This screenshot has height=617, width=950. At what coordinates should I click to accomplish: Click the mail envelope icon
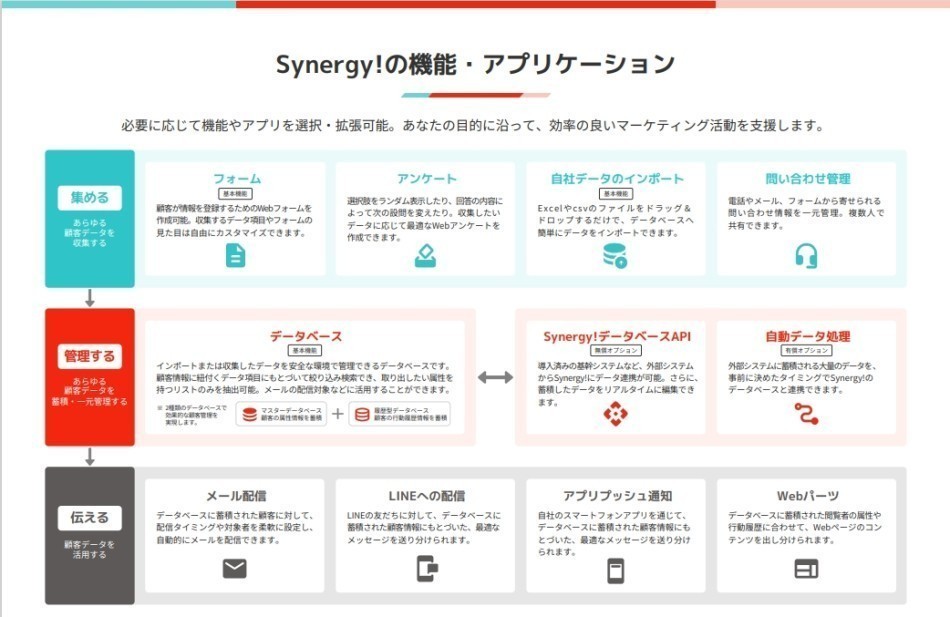[x=235, y=570]
